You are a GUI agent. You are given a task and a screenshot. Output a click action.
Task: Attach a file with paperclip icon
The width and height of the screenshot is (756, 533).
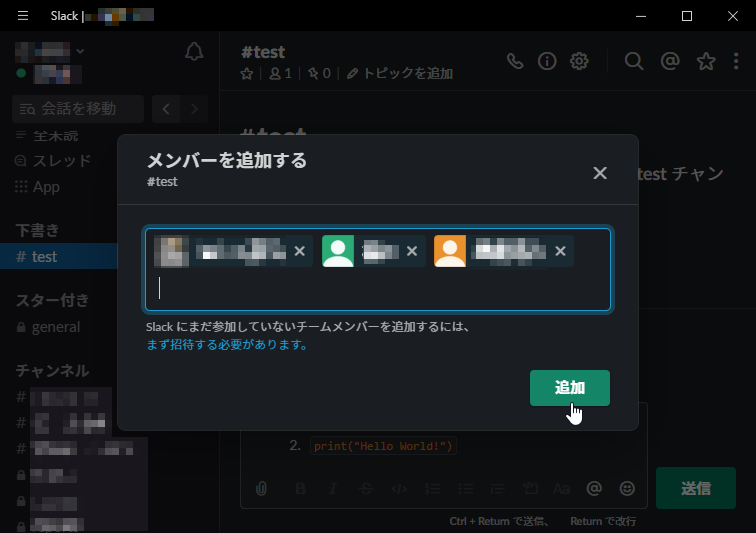coord(261,489)
